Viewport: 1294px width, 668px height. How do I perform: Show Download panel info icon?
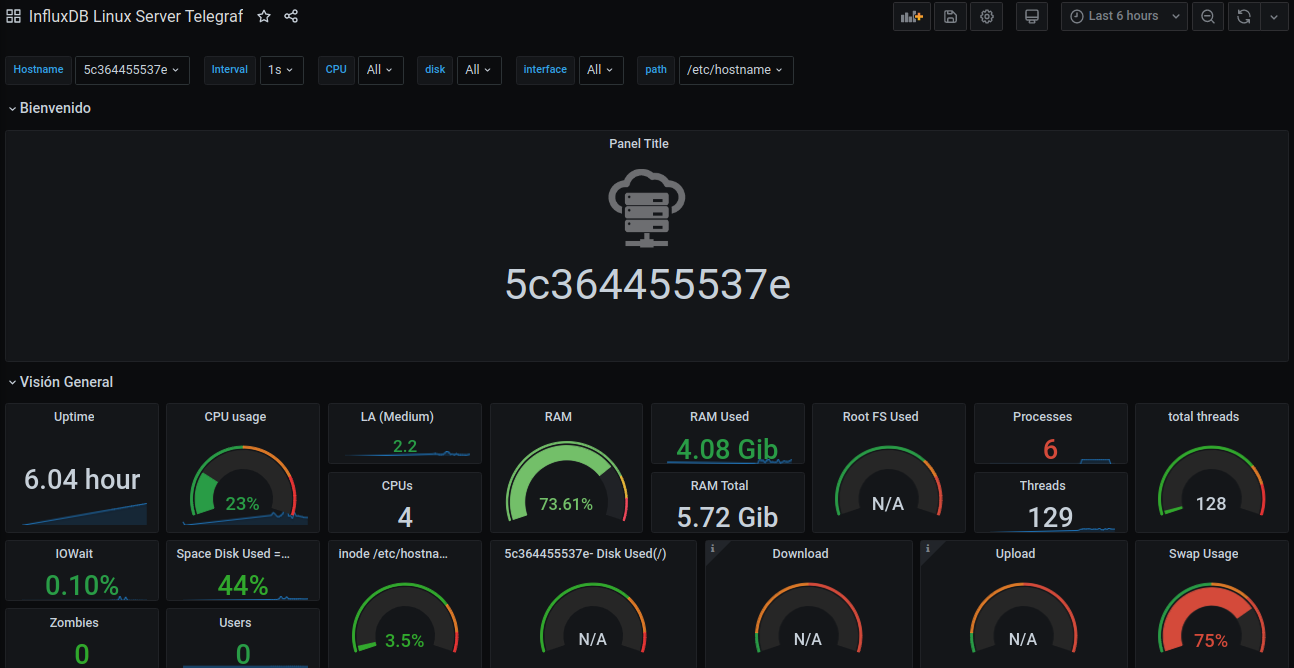[712, 548]
